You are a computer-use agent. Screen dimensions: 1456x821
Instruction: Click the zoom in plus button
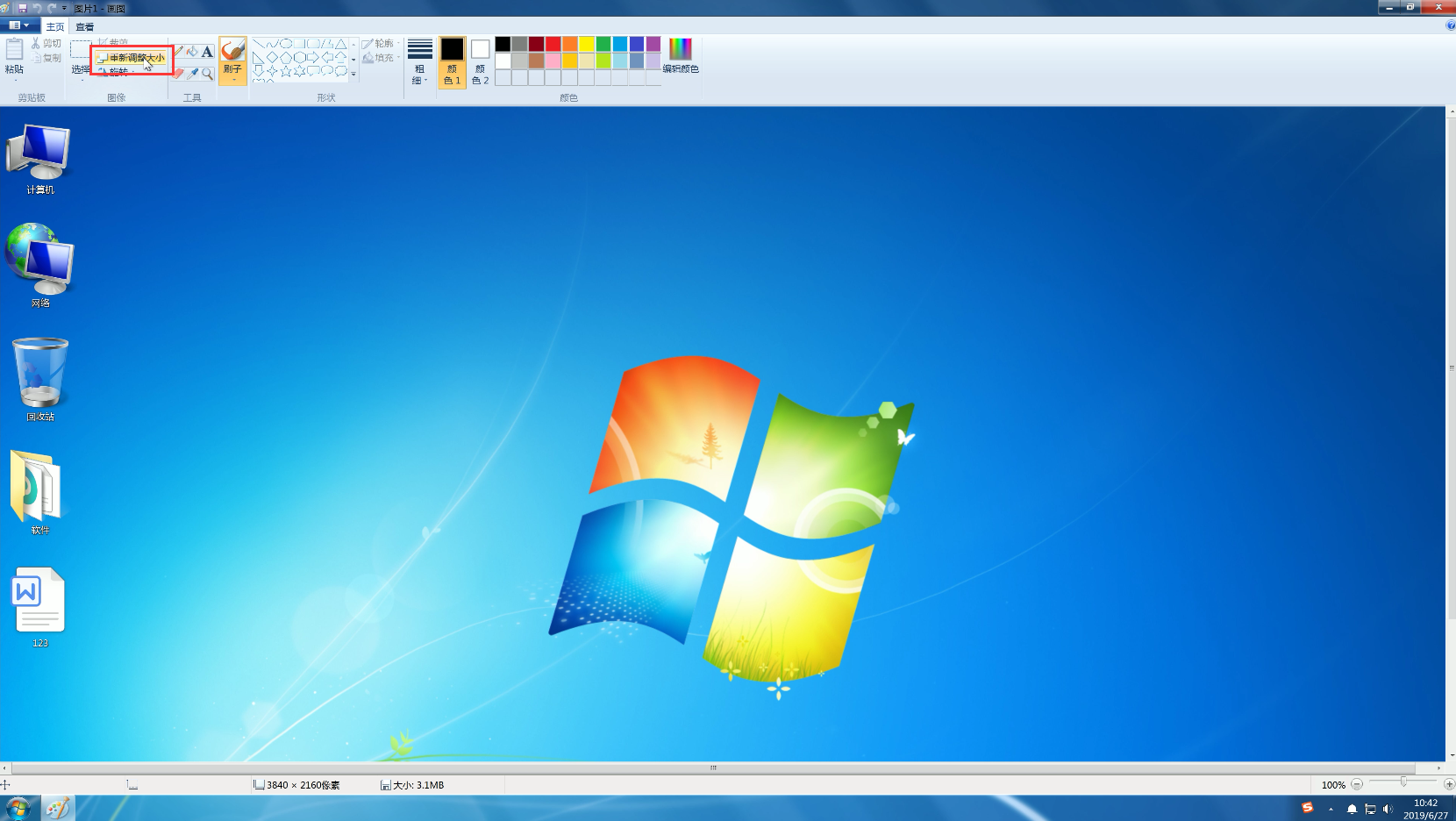coord(1449,784)
